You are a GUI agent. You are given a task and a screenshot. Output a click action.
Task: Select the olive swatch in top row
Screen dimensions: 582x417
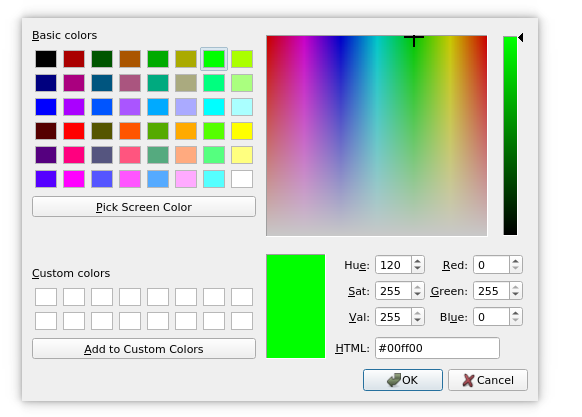click(186, 59)
